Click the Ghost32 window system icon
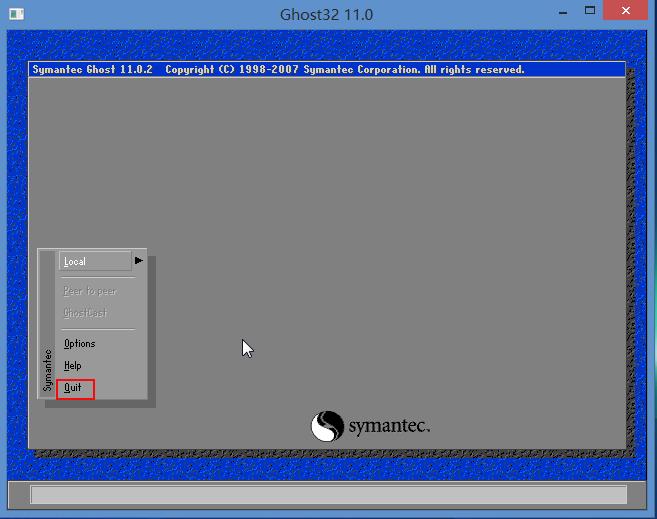 point(16,14)
